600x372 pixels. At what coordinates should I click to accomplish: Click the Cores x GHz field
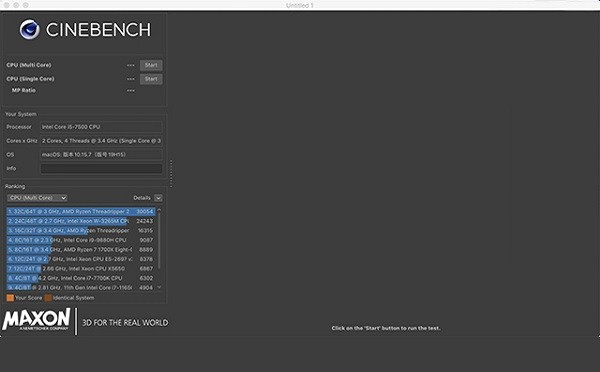pyautogui.click(x=101, y=141)
